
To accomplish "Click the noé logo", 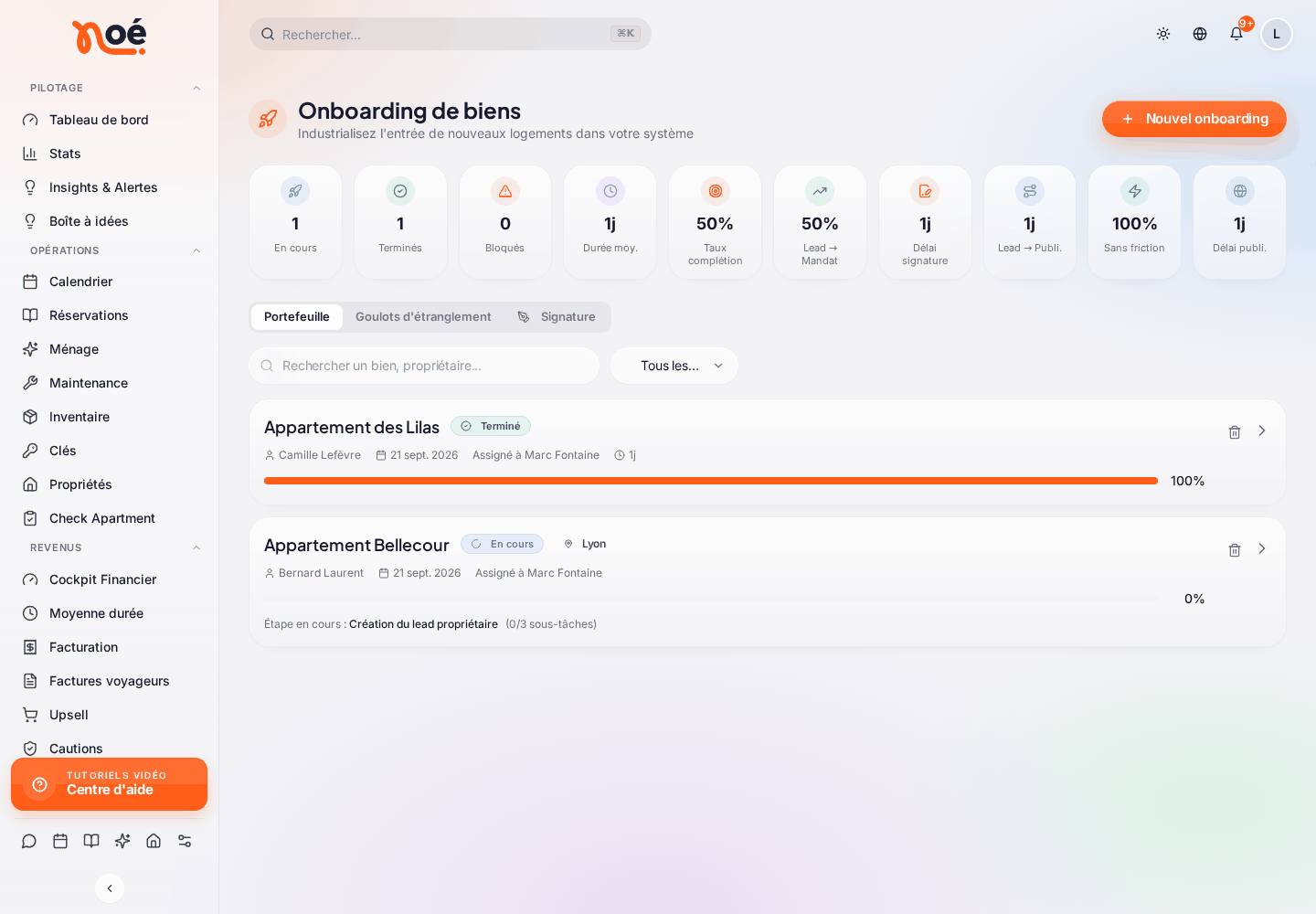I will click(109, 37).
